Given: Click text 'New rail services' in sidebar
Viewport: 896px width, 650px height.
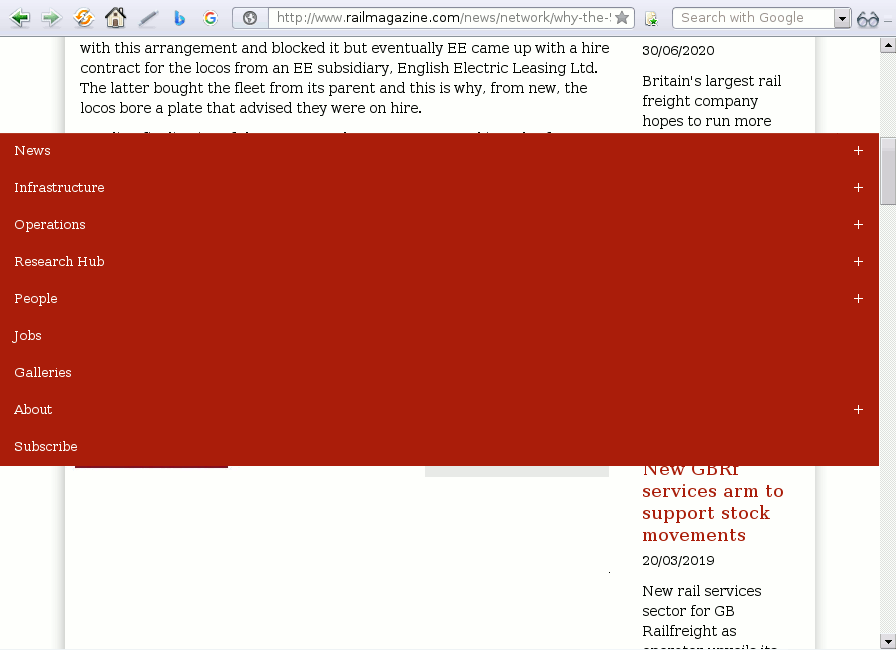Looking at the screenshot, I should pos(702,591).
